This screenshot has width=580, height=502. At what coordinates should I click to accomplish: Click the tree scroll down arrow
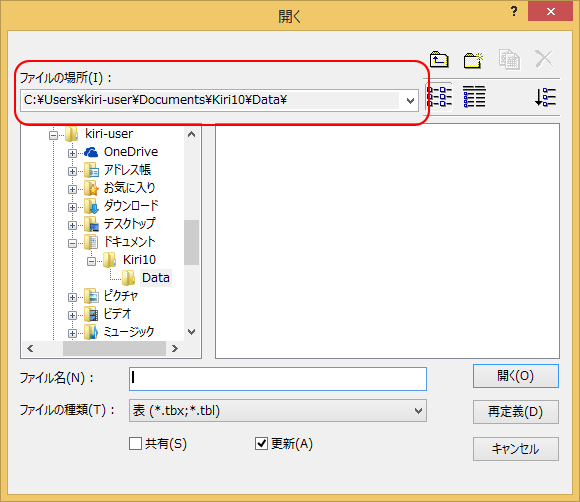click(191, 332)
